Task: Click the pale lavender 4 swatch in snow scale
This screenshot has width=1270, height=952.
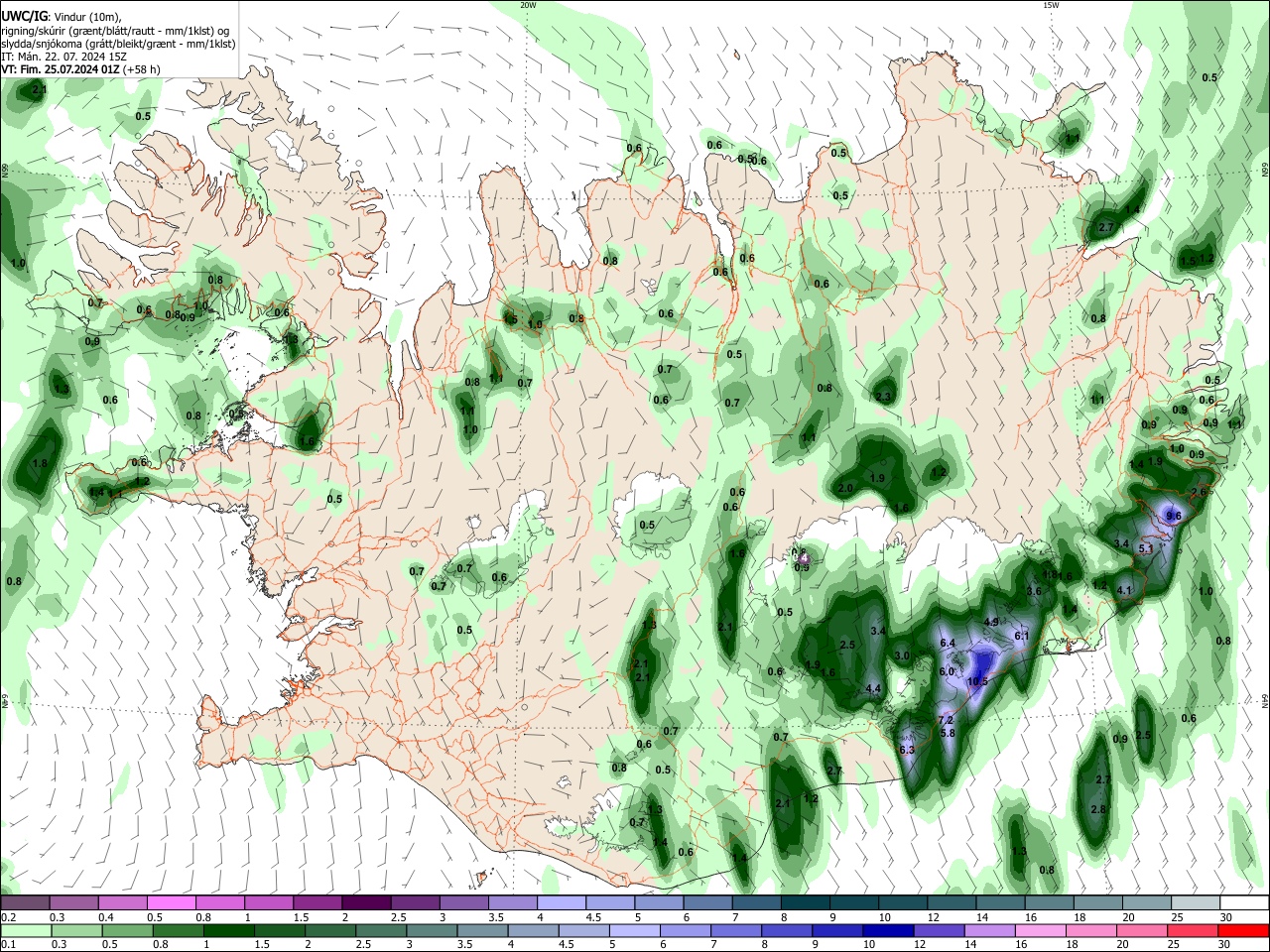Action: tap(560, 903)
